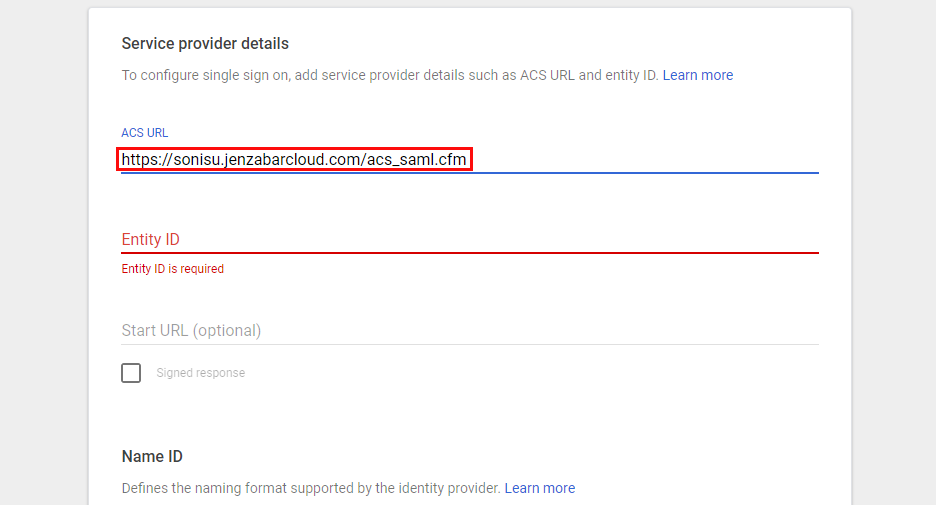Enable the Signed response checkbox
The height and width of the screenshot is (505, 936).
(x=131, y=373)
